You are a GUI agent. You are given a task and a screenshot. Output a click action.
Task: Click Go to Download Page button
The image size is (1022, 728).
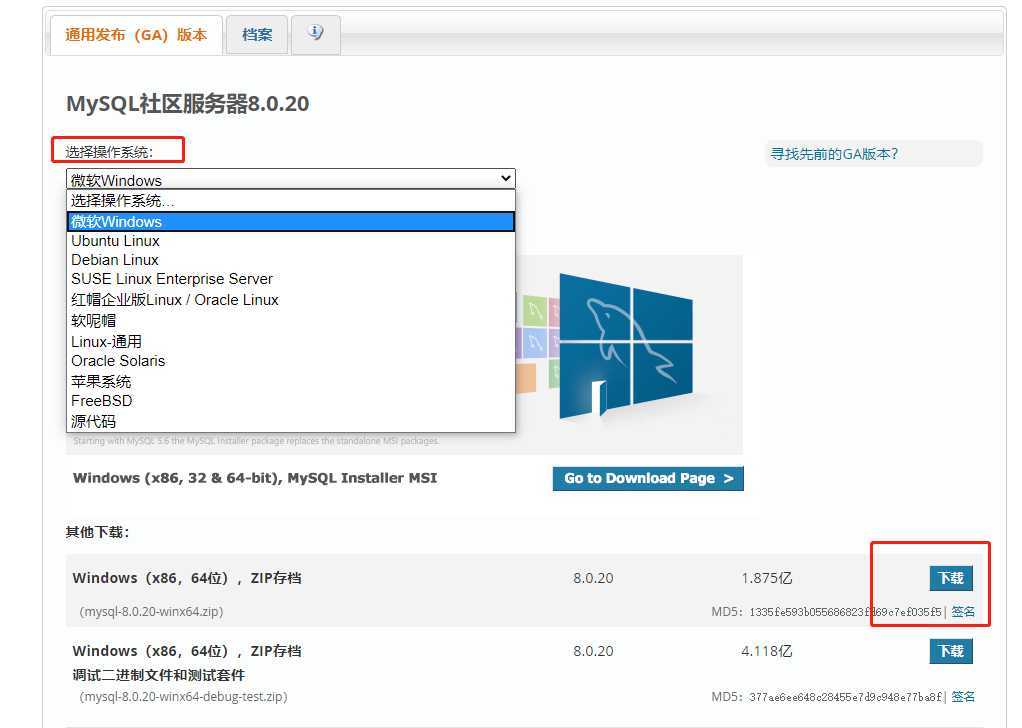[648, 478]
